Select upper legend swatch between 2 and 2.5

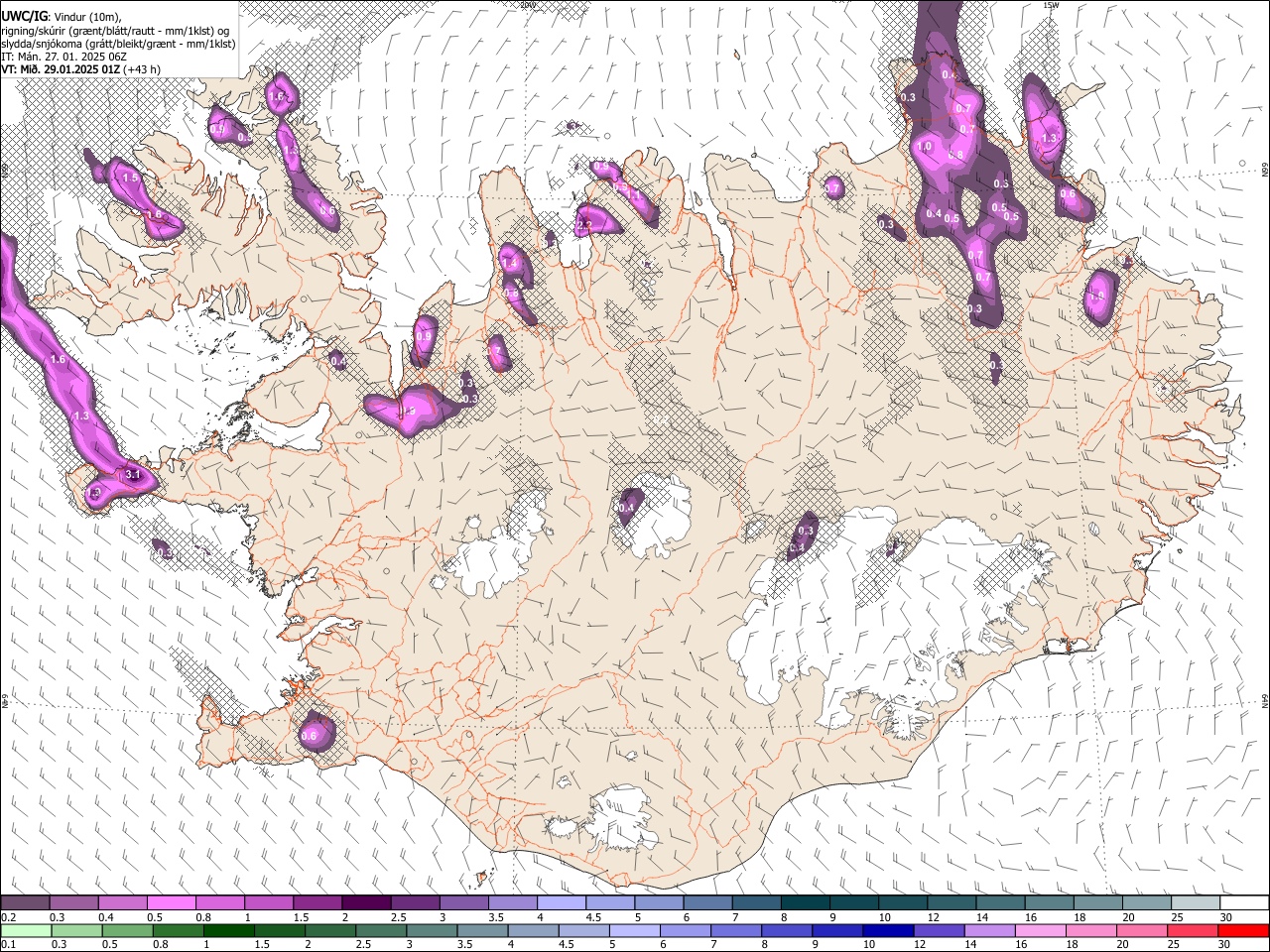[366, 902]
